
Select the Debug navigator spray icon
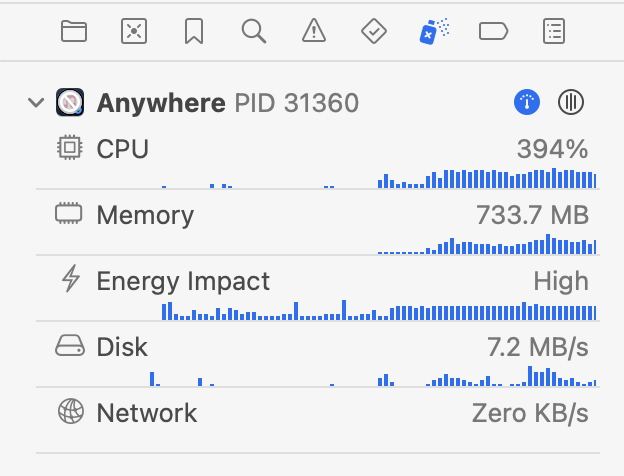click(x=434, y=31)
